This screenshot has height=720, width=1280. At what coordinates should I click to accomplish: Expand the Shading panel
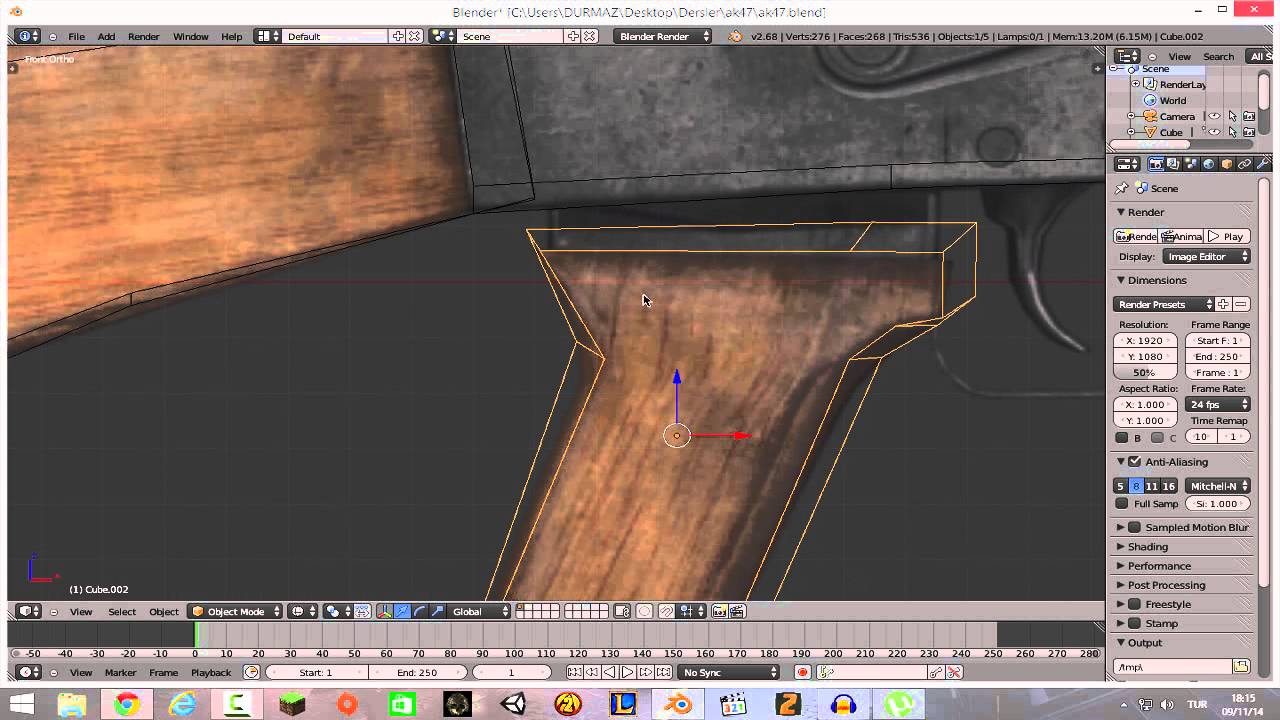[x=1148, y=547]
